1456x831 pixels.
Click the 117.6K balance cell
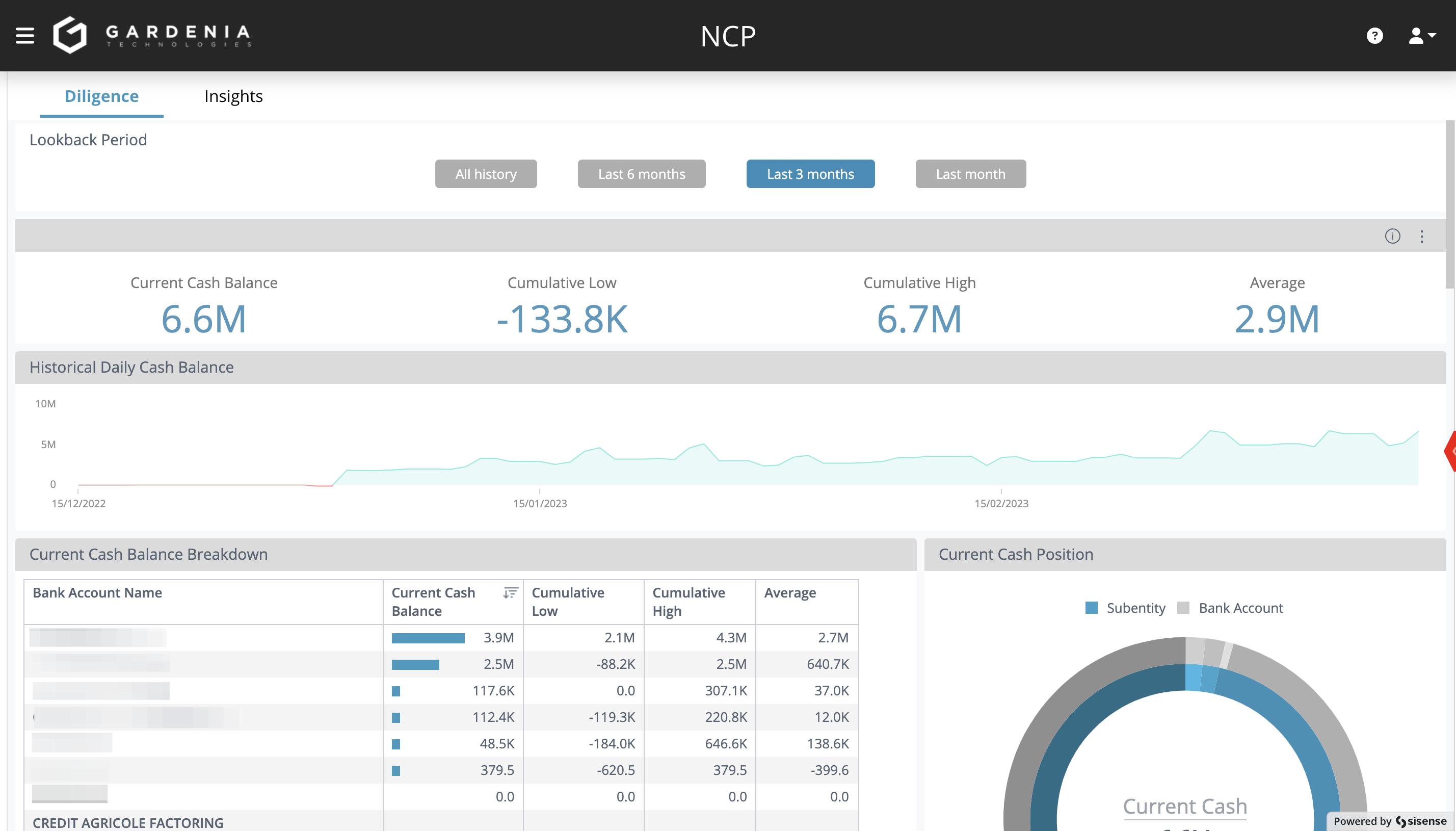[x=453, y=691]
